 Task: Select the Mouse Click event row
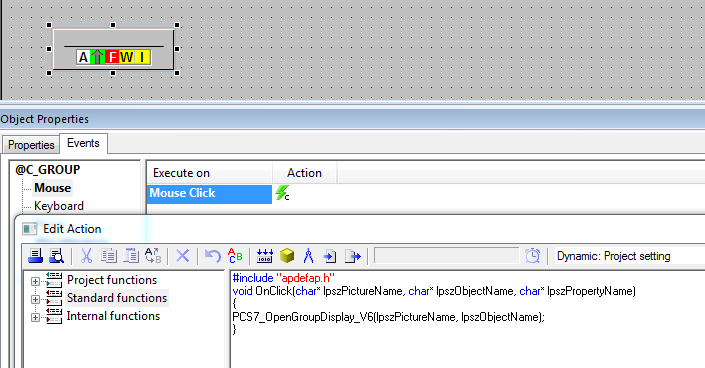(x=209, y=193)
